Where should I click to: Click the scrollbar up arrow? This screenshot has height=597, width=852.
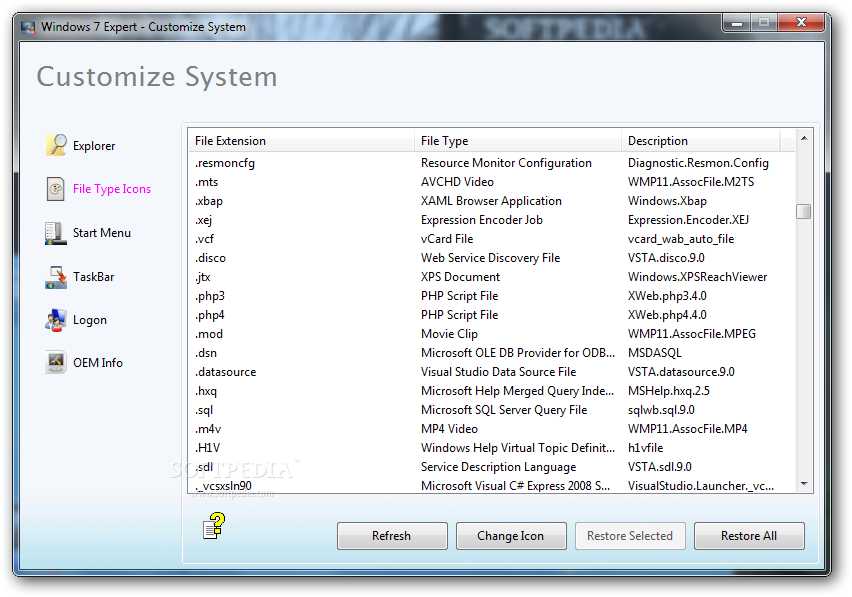(804, 139)
